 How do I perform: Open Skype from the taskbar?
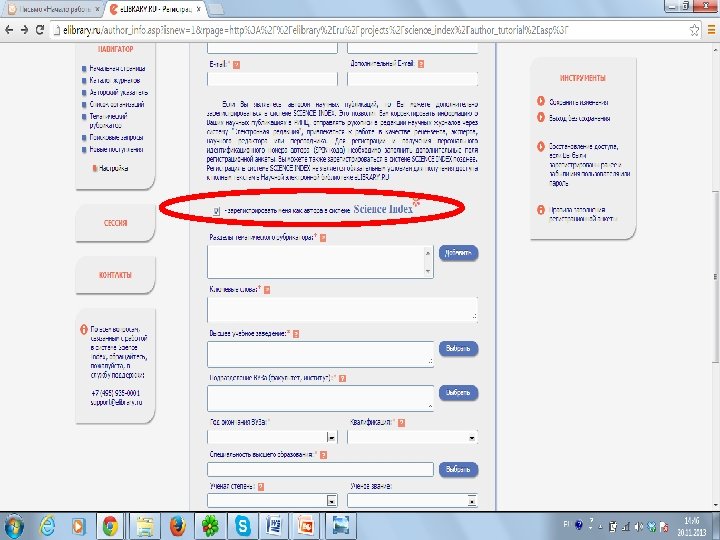tap(242, 526)
